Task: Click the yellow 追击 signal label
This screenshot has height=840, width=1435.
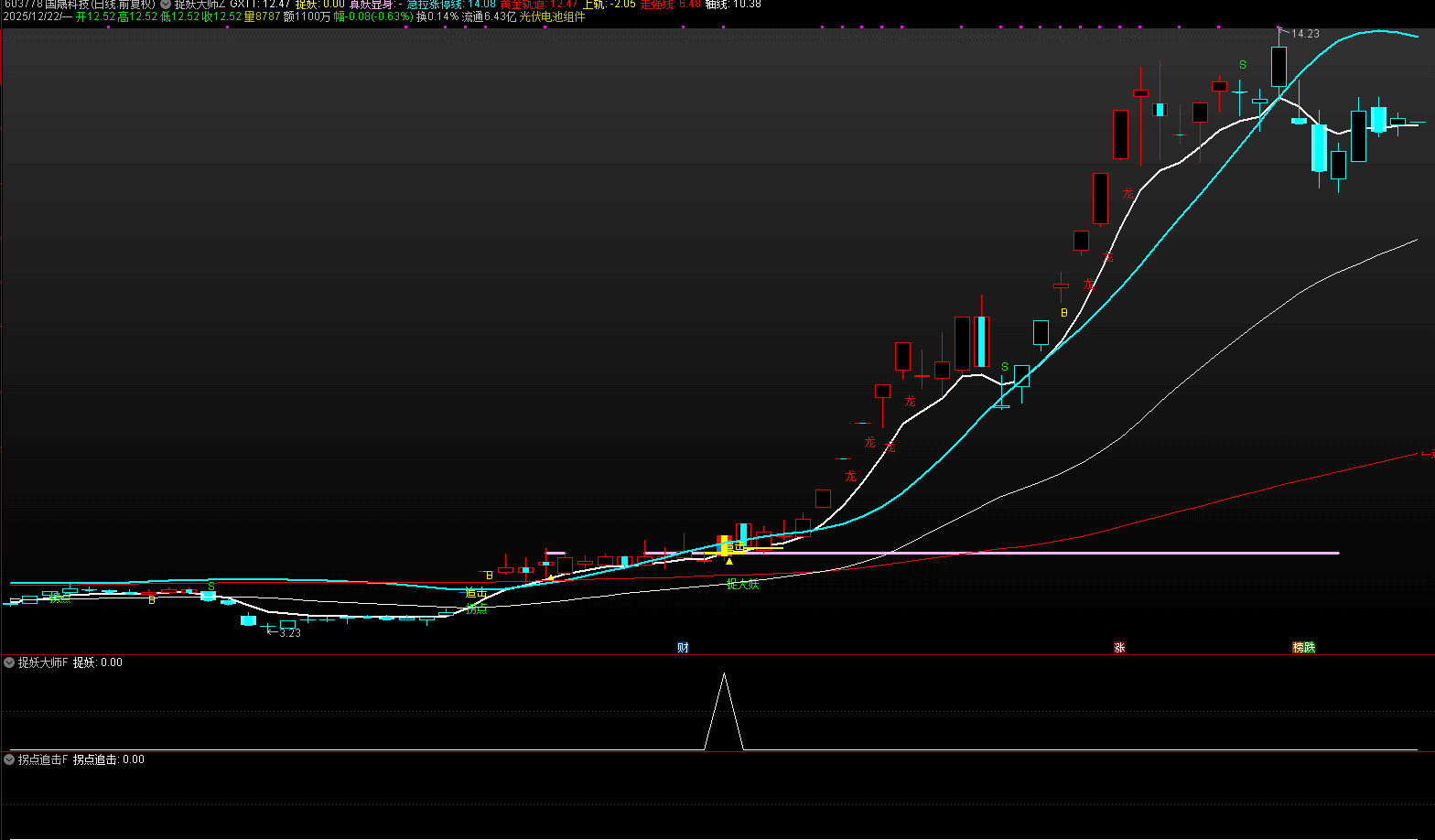Action: (476, 593)
